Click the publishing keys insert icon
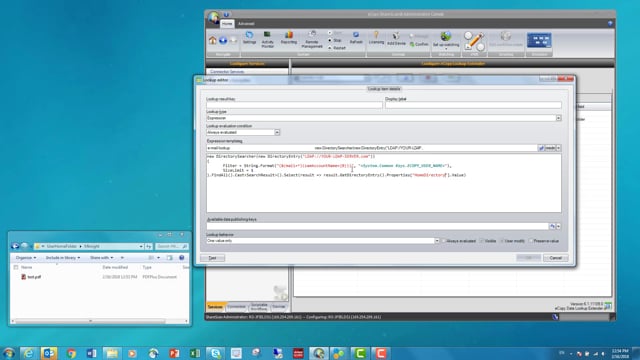The height and width of the screenshot is (360, 640). coord(552,226)
